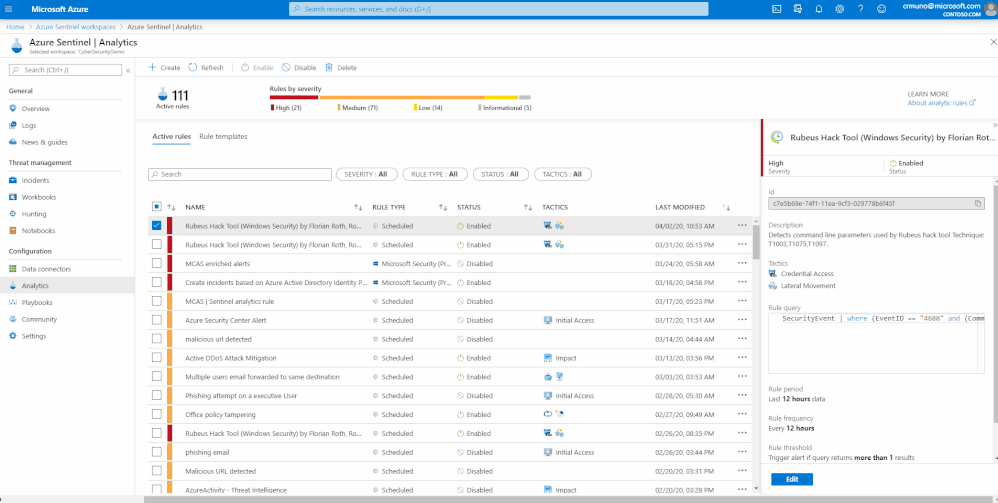Open Data connectors in the sidebar
This screenshot has height=503, width=998.
(x=46, y=269)
